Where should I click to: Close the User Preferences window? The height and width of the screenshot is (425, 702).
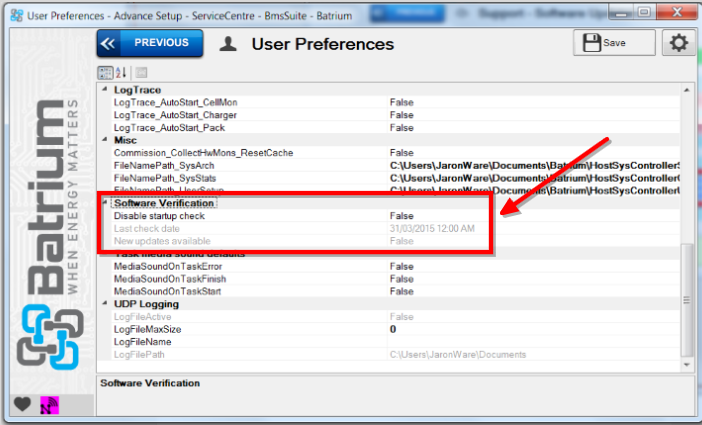[676, 12]
